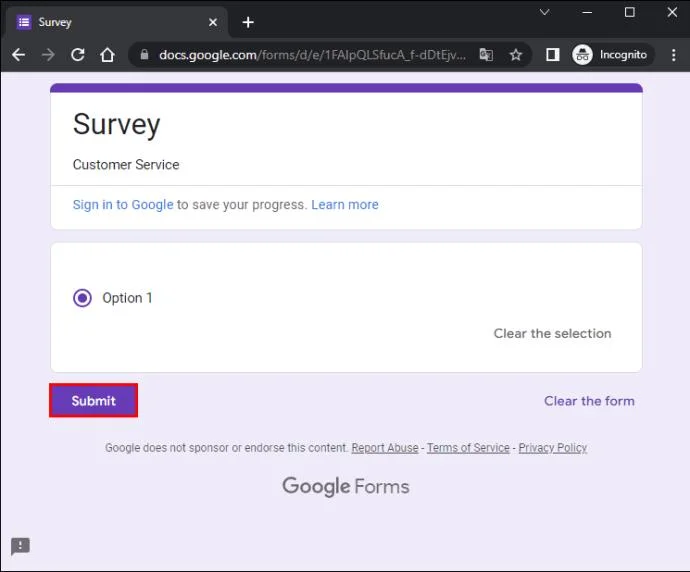
Task: Click the translate page icon
Action: tap(486, 55)
